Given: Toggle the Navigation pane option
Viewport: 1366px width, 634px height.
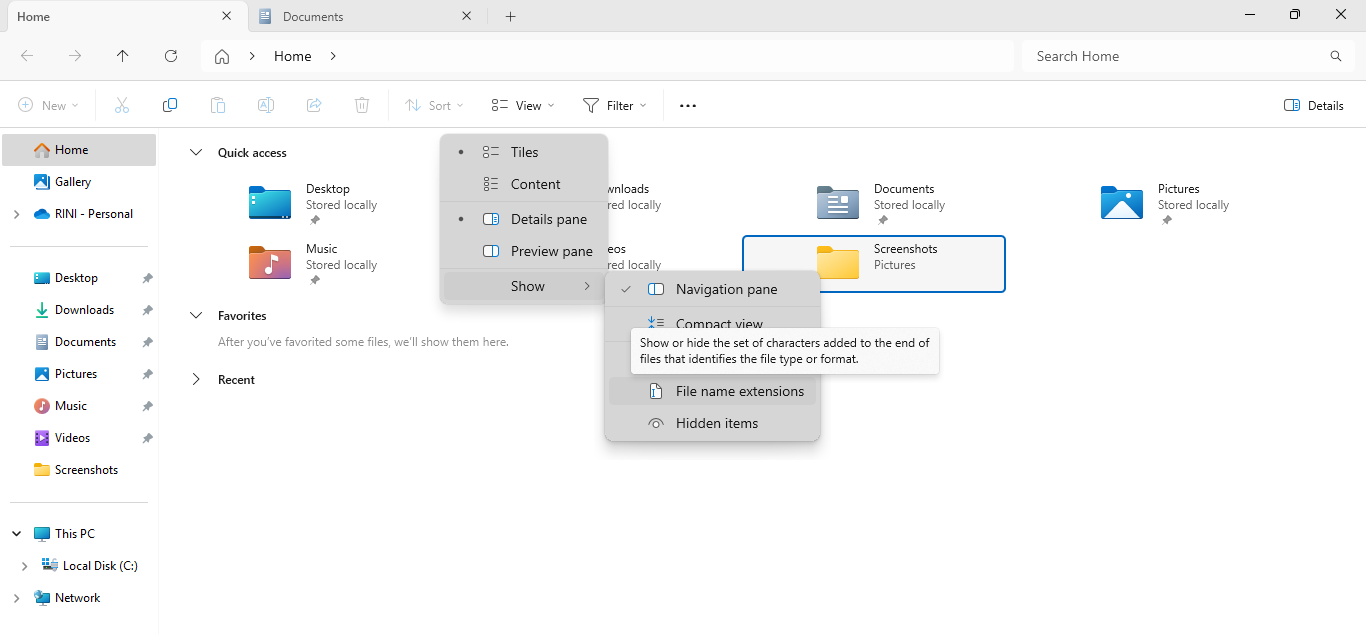Looking at the screenshot, I should coord(725,289).
